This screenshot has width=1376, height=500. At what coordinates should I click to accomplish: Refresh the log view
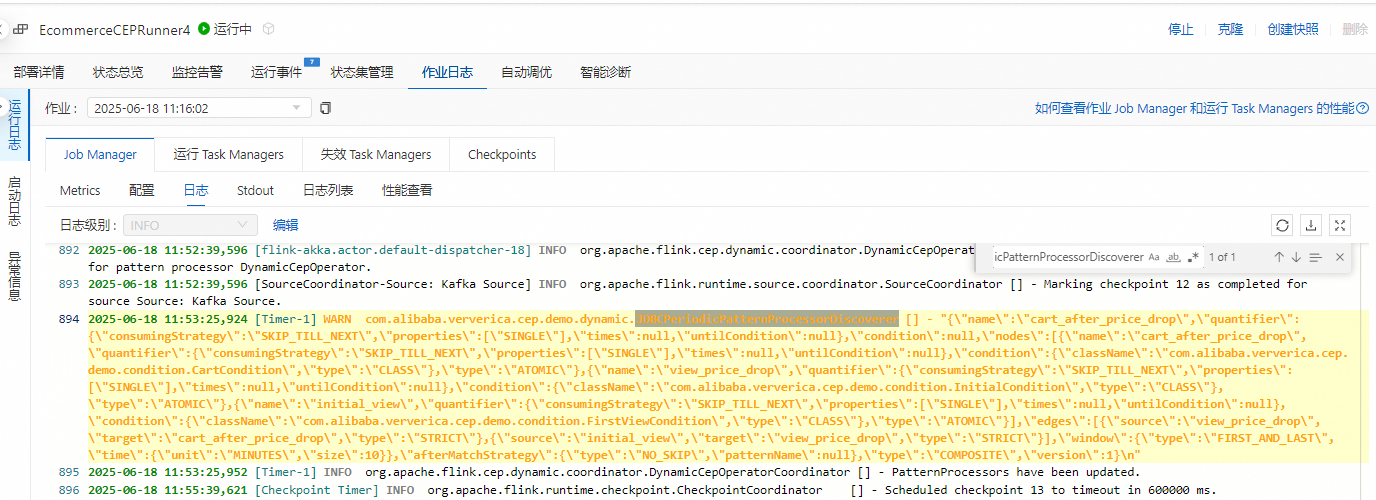[1282, 225]
